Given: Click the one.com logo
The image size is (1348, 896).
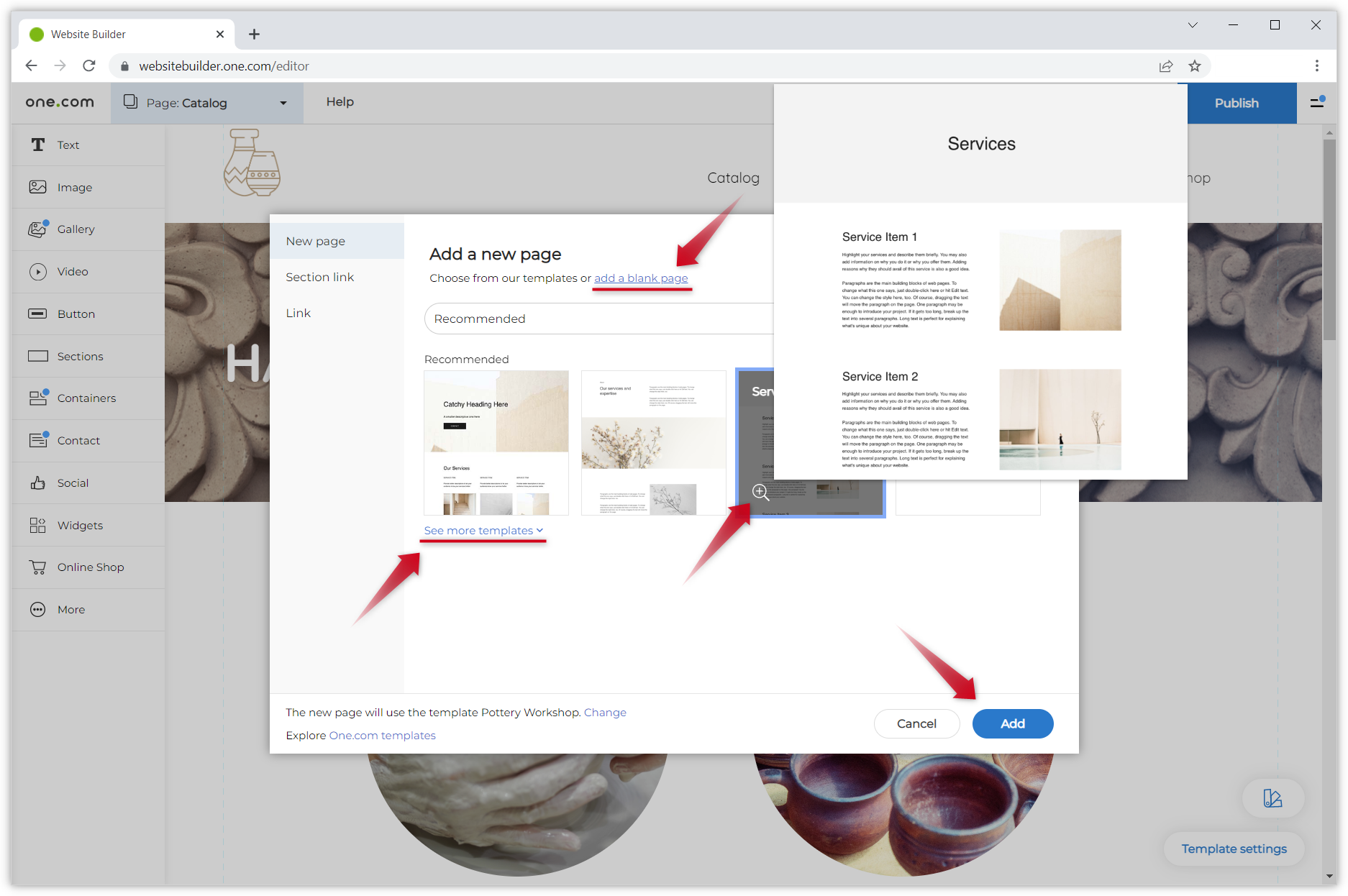Looking at the screenshot, I should [60, 102].
